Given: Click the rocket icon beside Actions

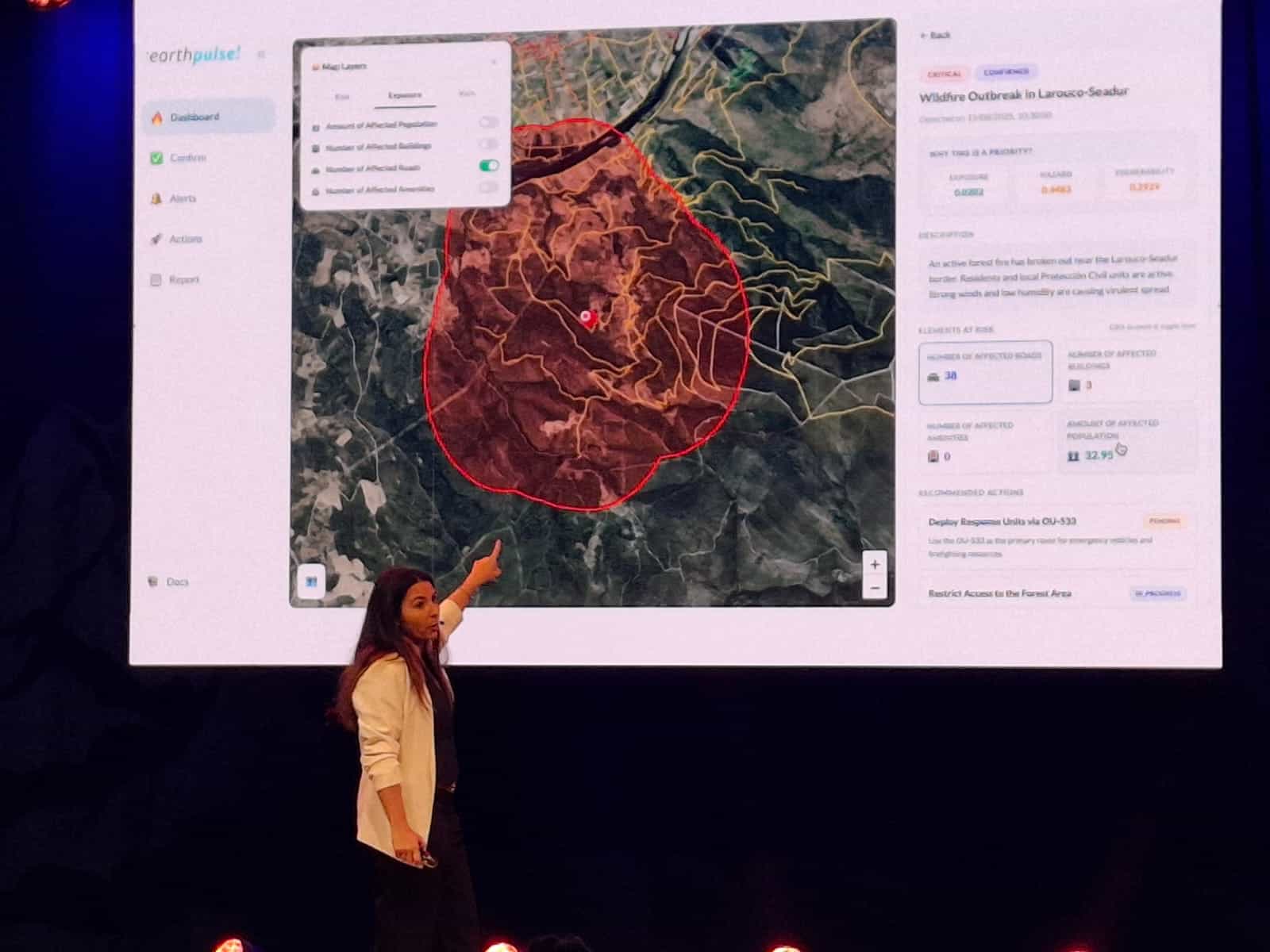Looking at the screenshot, I should [156, 239].
